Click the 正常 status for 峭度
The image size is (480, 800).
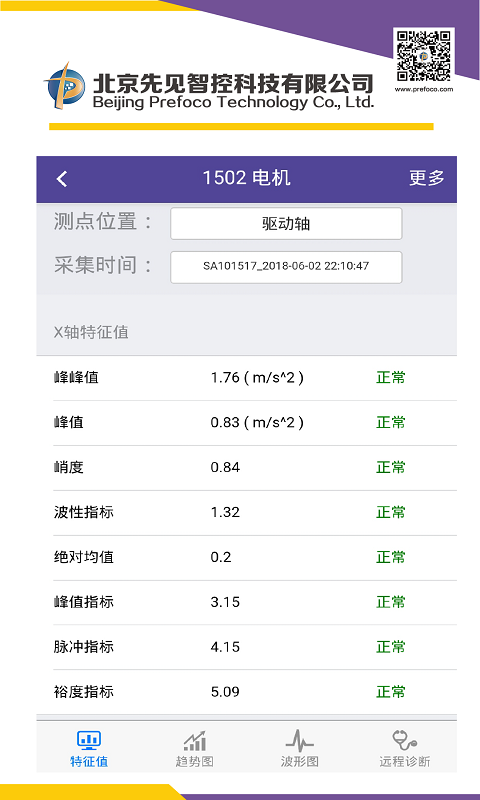coord(391,467)
